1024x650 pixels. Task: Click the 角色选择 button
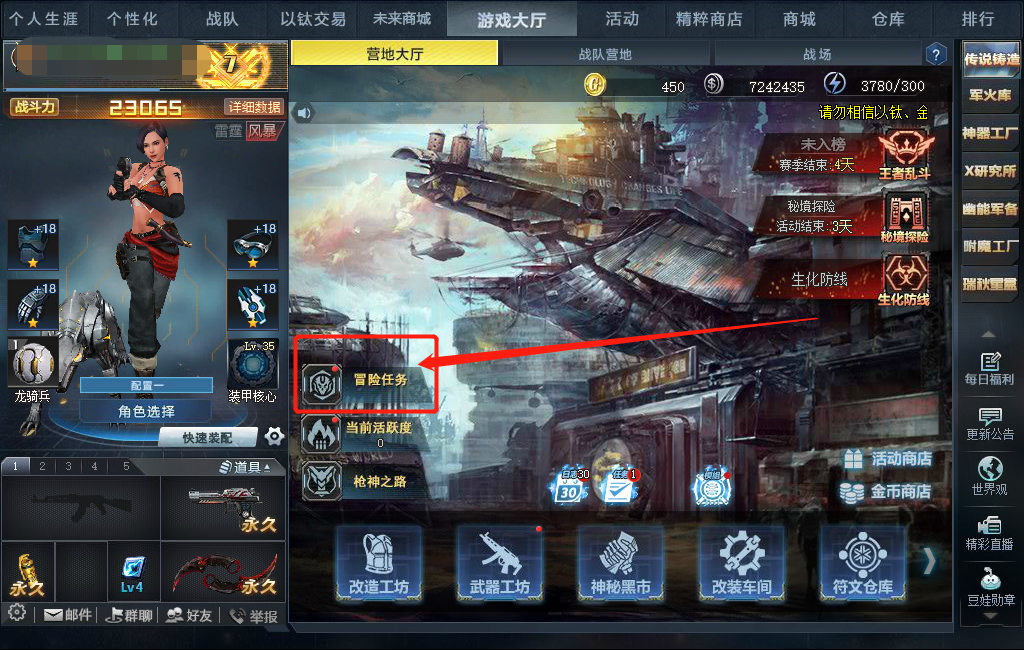pyautogui.click(x=146, y=412)
